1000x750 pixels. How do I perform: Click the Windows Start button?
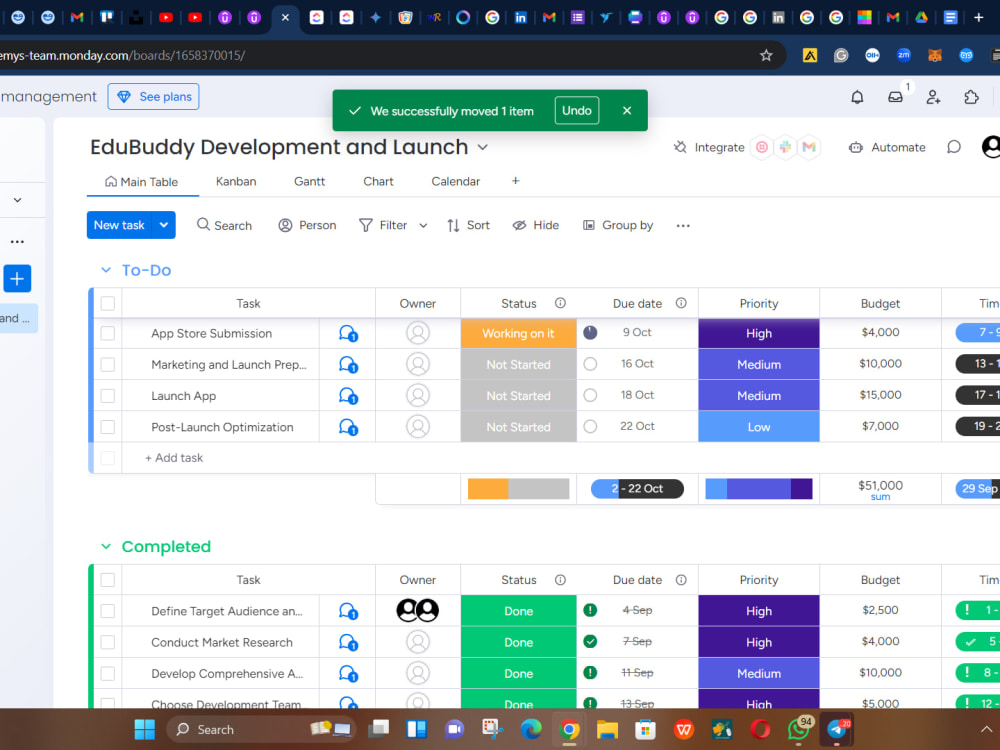pos(145,729)
